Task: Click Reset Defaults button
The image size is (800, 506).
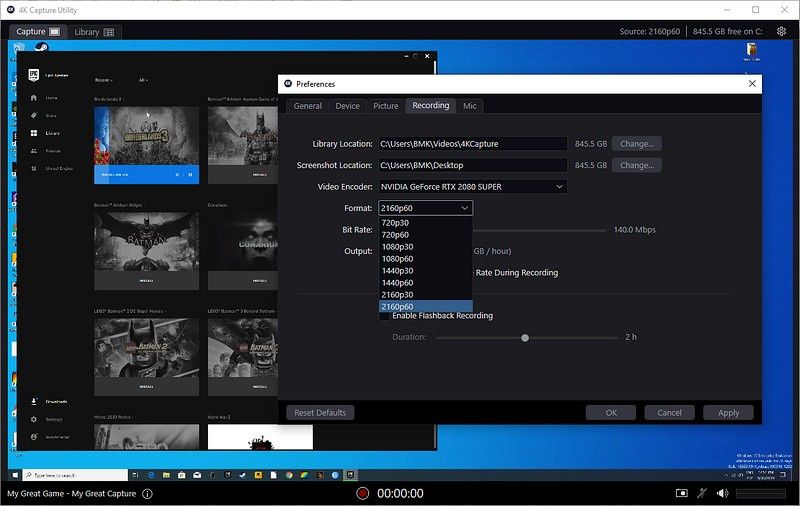Action: click(x=320, y=413)
